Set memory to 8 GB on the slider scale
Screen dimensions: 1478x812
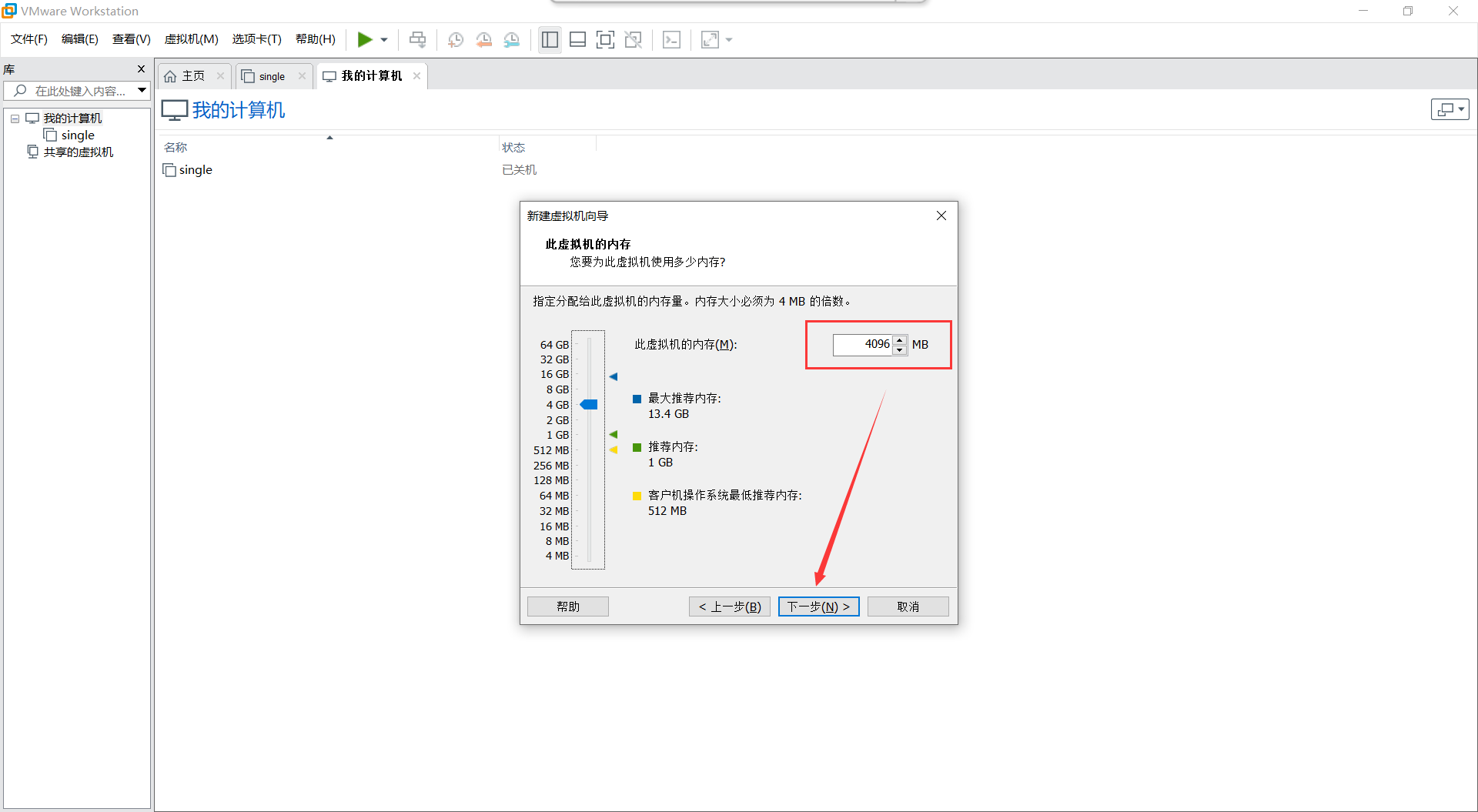(x=589, y=389)
